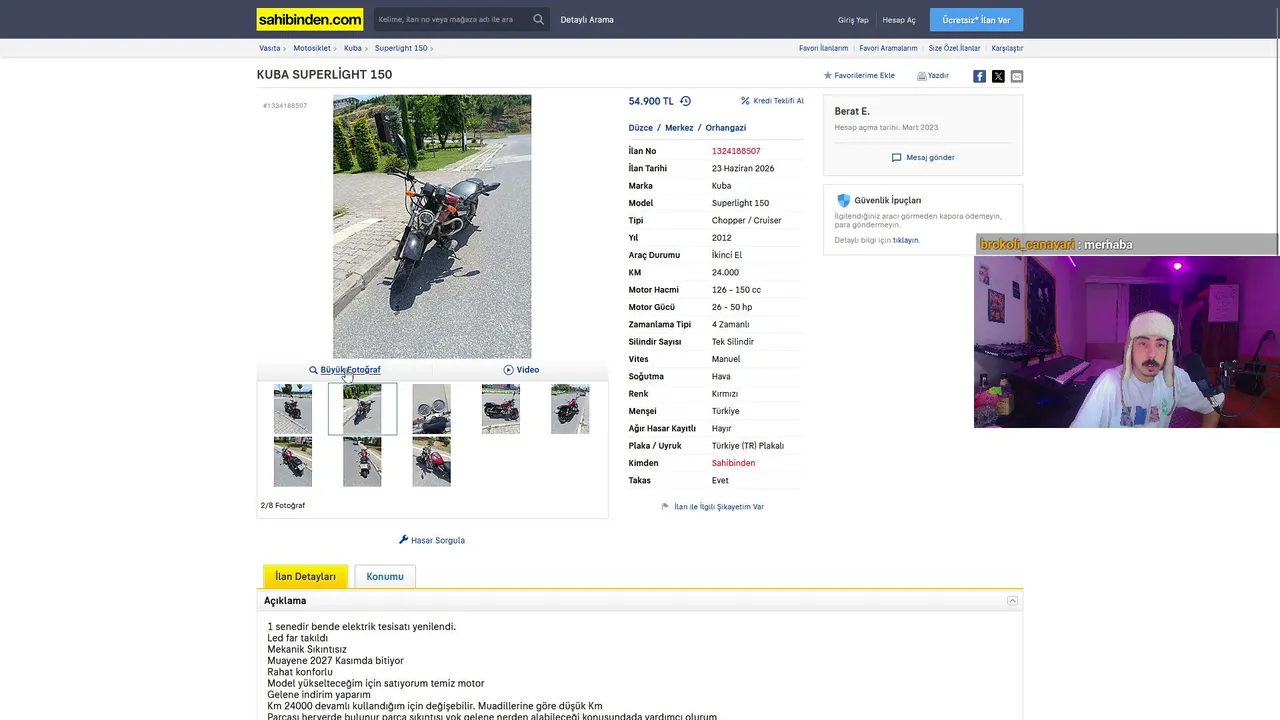The width and height of the screenshot is (1280, 720).
Task: Click the 23 Haziran 2026 date
Action: (743, 168)
